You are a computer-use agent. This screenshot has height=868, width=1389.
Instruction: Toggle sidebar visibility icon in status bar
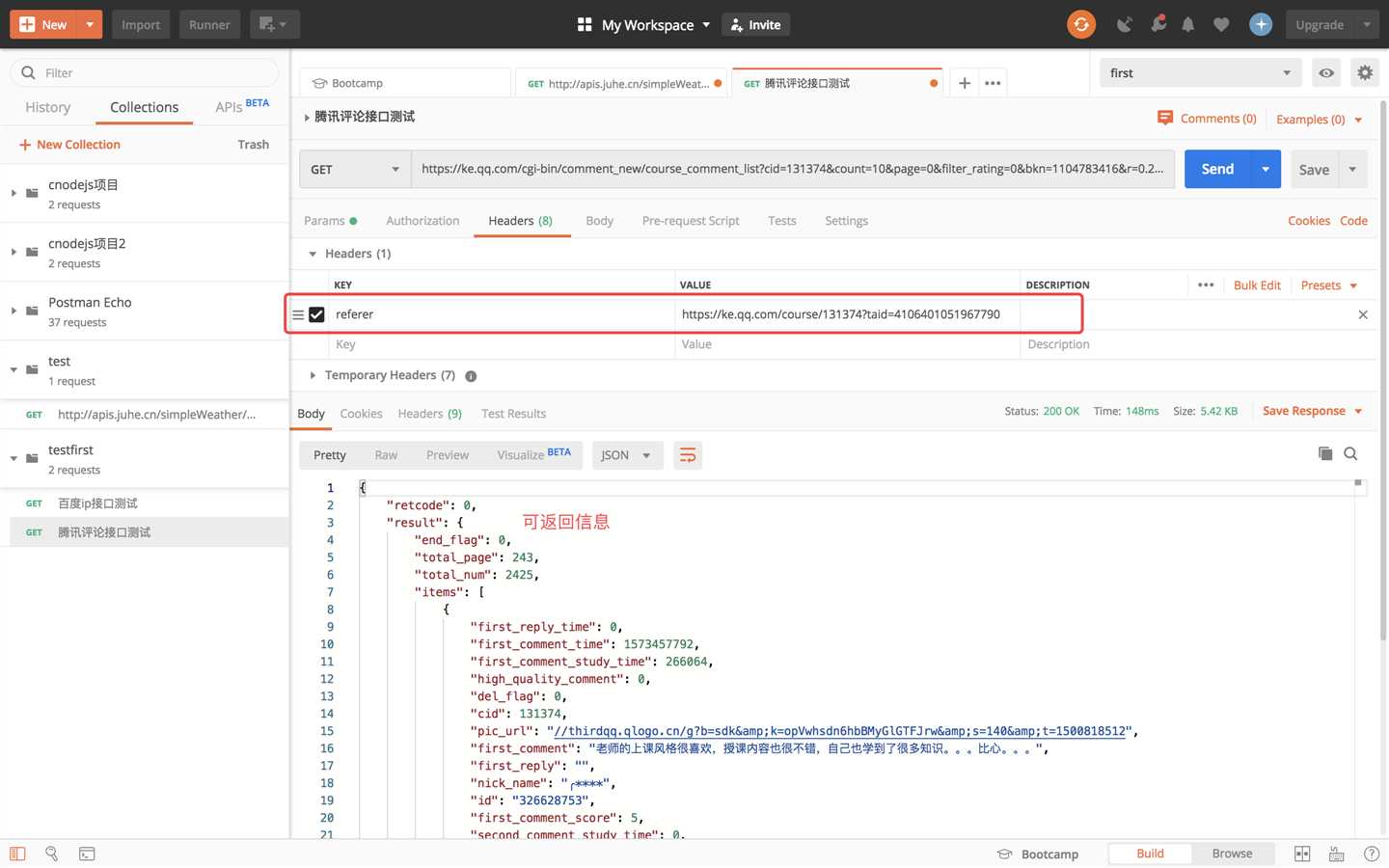[17, 854]
